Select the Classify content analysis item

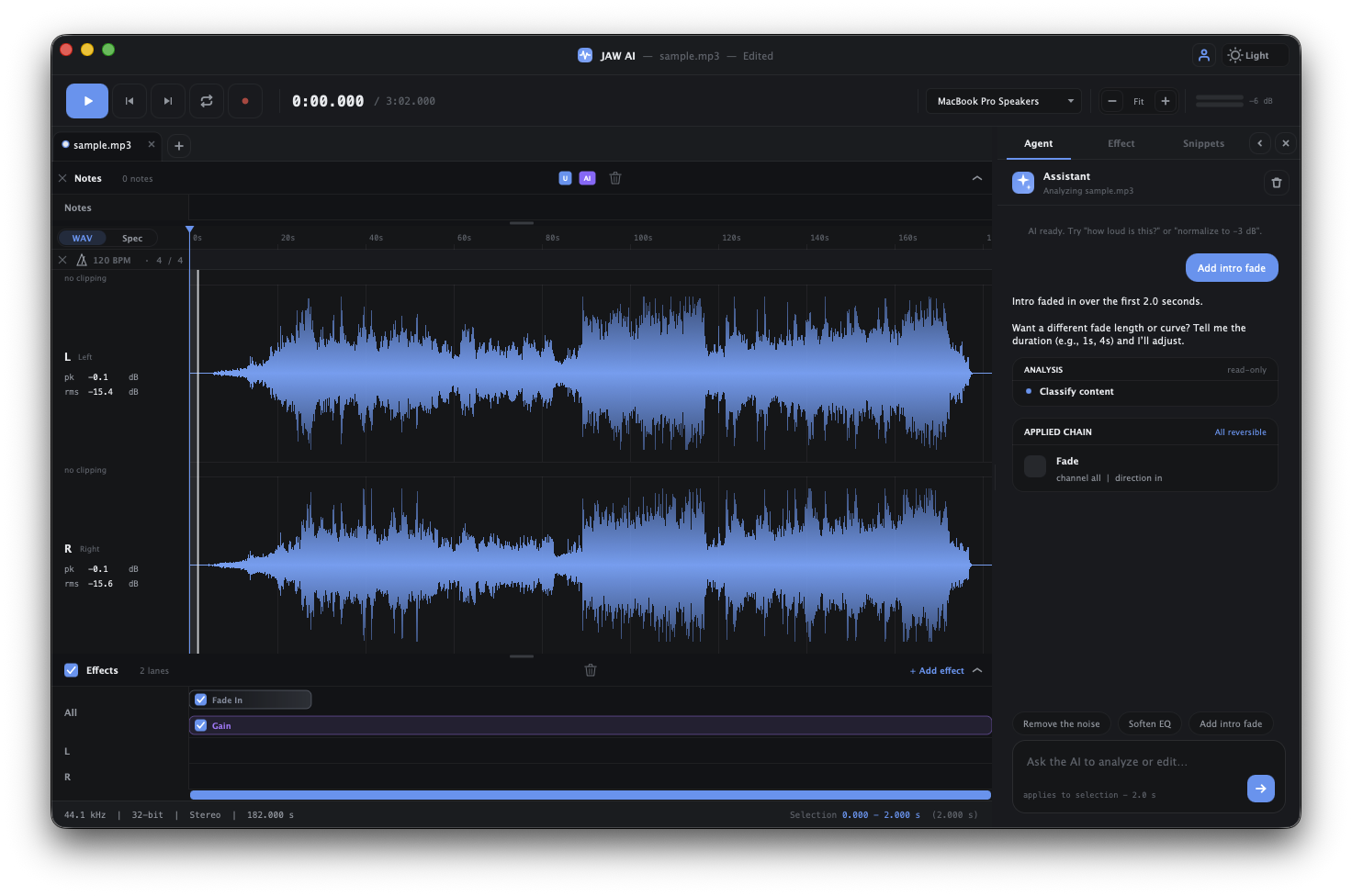click(x=1144, y=391)
